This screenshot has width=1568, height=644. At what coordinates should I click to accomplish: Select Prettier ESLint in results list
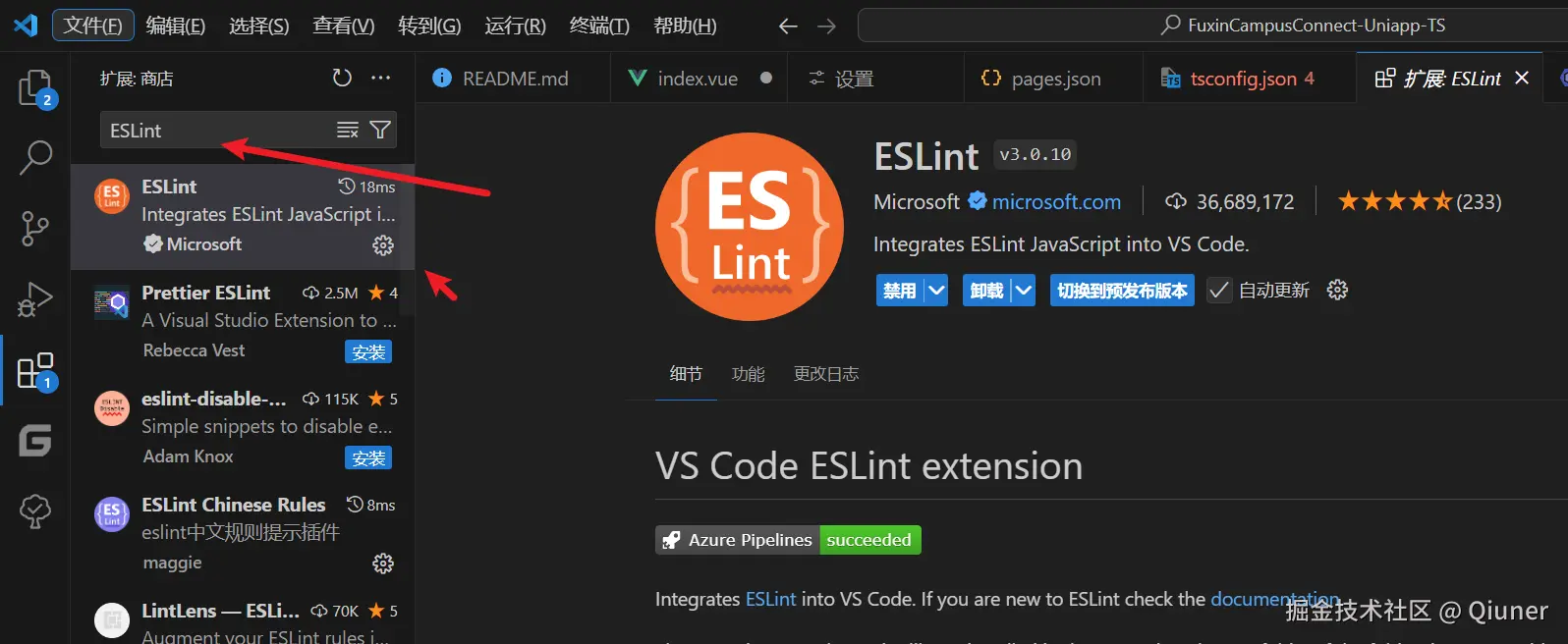pos(243,322)
